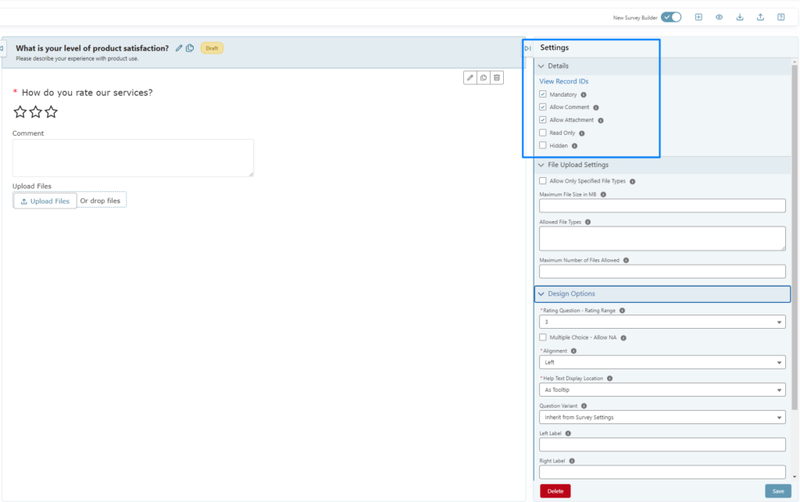
Task: Clone the survey using icon beside title pencil
Action: (190, 48)
